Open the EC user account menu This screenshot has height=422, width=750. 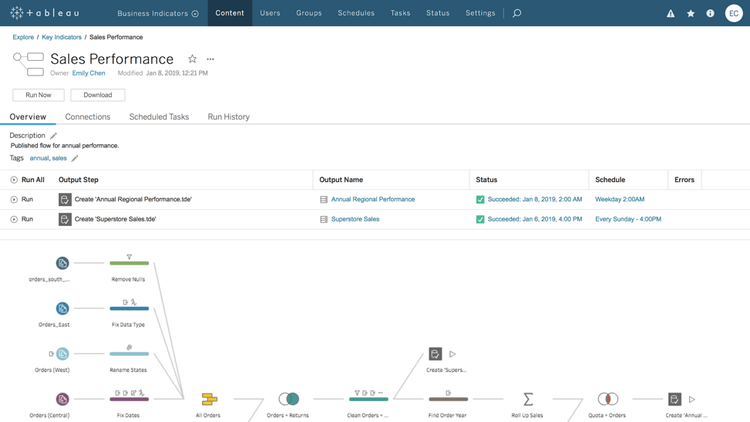click(733, 14)
